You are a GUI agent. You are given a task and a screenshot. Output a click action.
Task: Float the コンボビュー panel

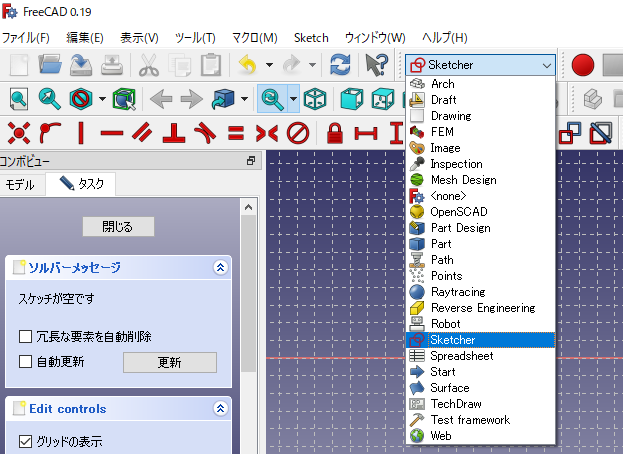click(251, 161)
